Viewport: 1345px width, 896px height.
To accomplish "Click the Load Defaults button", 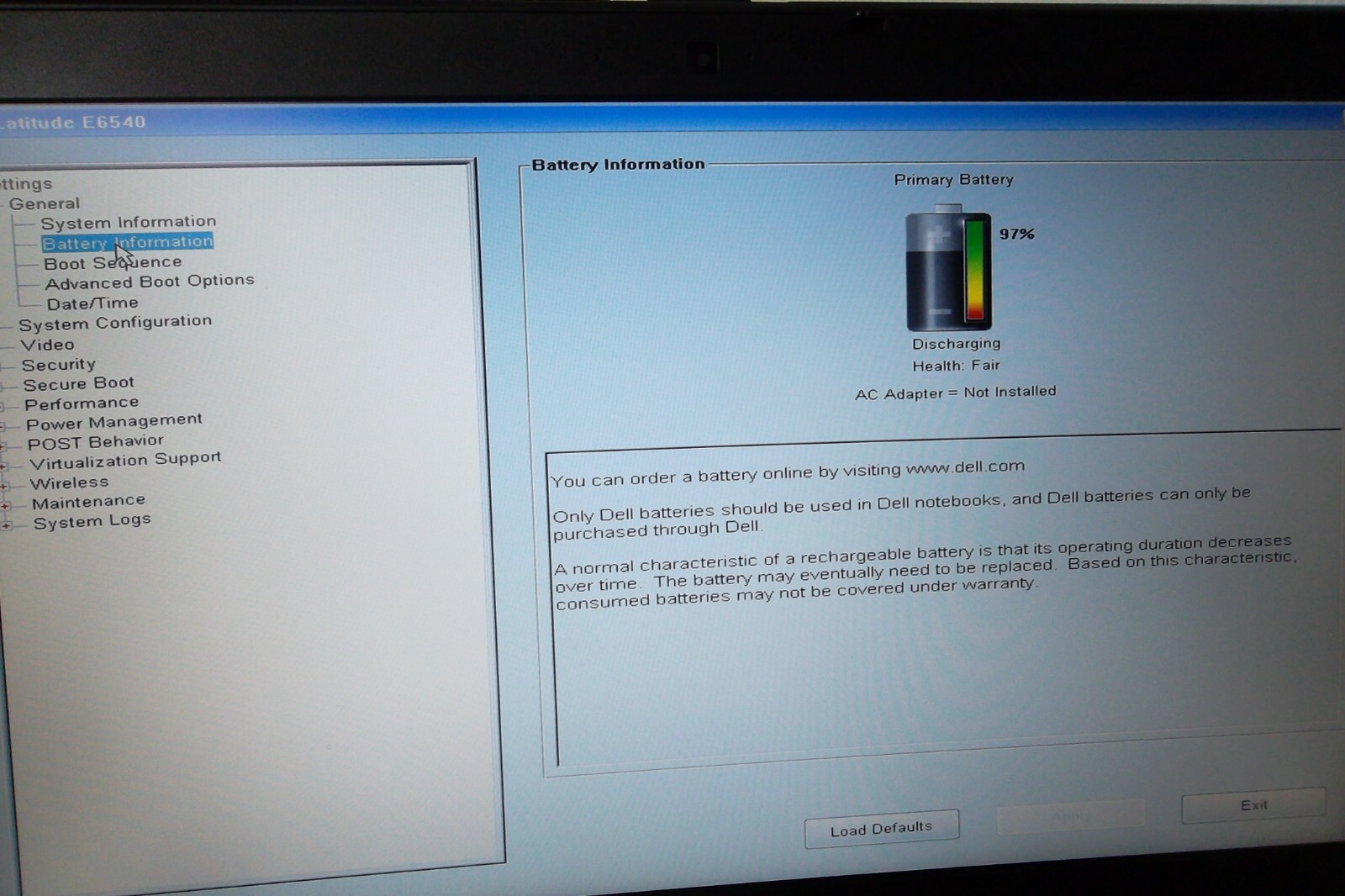I will [881, 829].
